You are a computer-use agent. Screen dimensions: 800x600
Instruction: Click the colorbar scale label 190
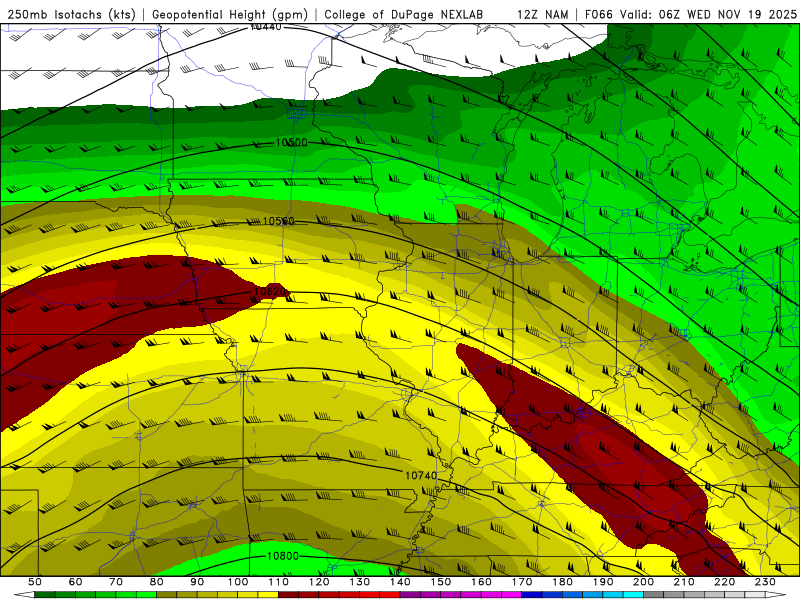click(x=603, y=582)
